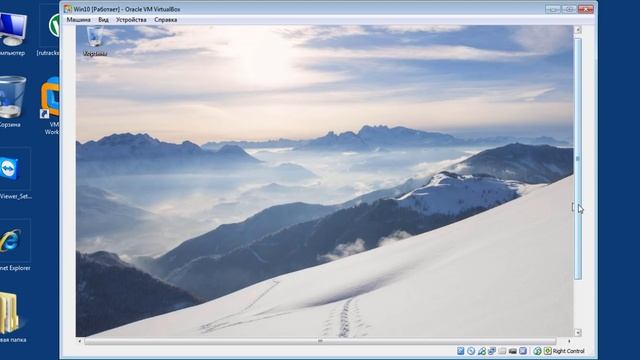Open the Вид menu
Viewport: 640px width, 360px height.
click(x=103, y=20)
